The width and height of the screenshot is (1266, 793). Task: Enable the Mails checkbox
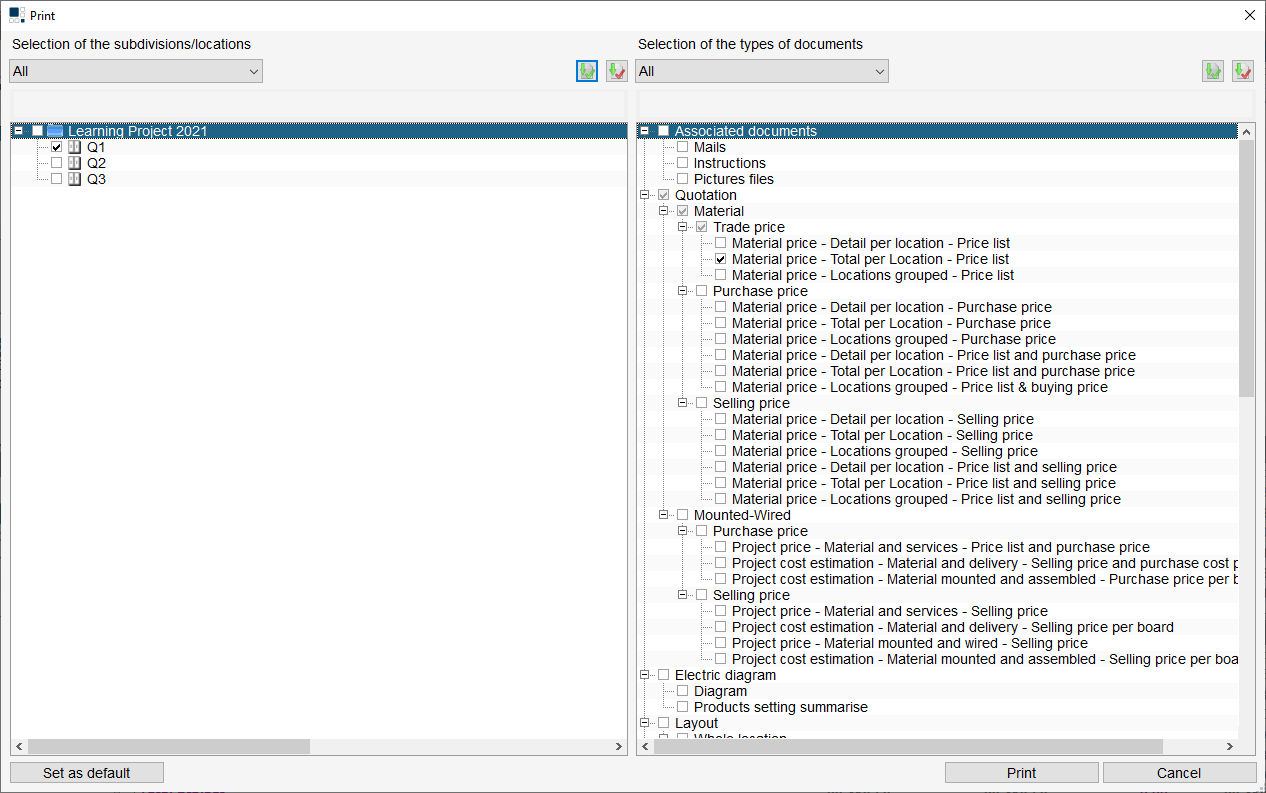tap(682, 147)
